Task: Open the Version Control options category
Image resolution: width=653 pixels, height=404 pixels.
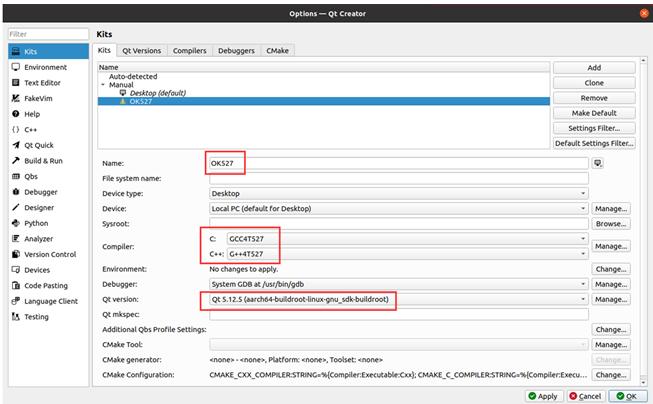Action: pos(48,254)
